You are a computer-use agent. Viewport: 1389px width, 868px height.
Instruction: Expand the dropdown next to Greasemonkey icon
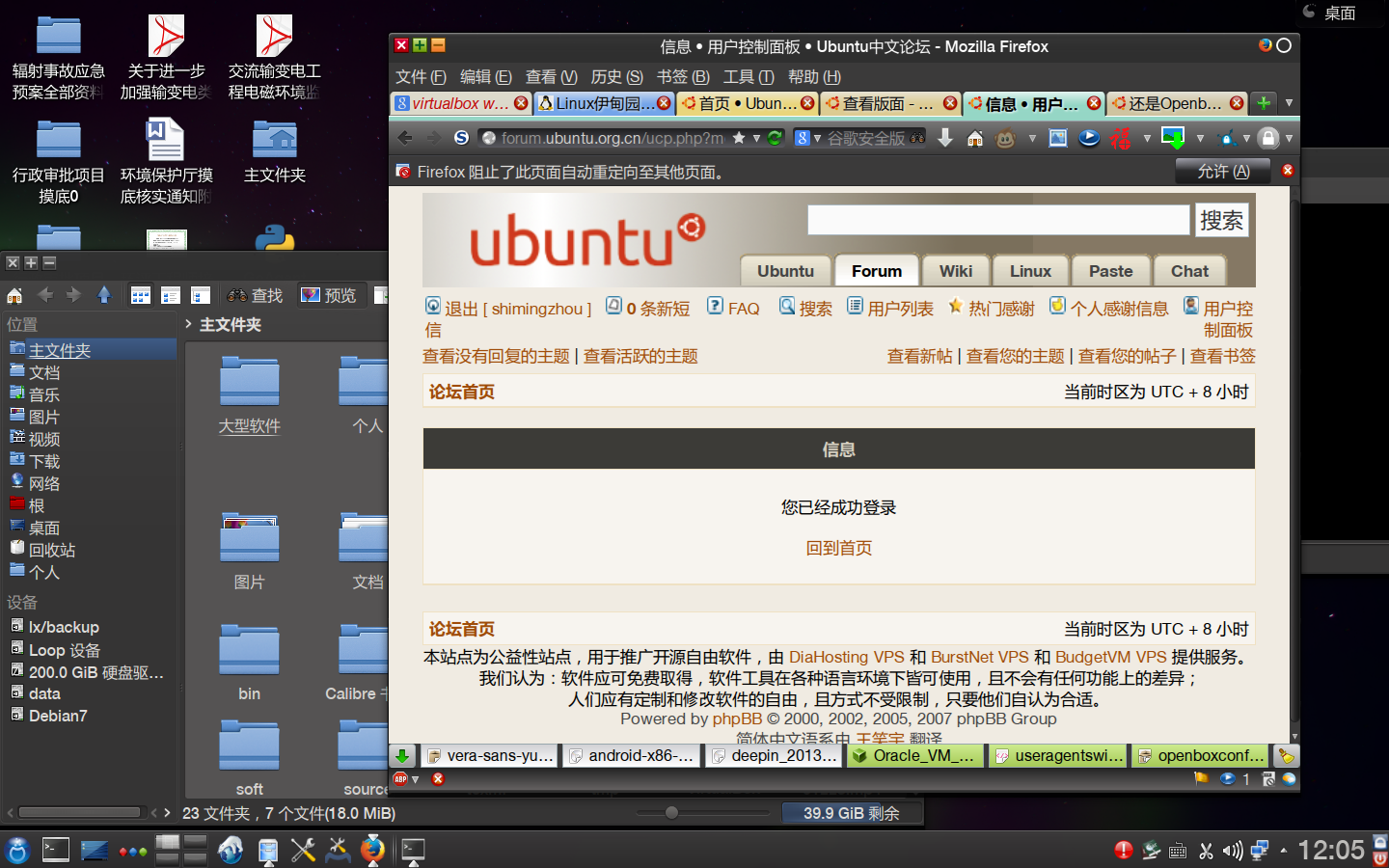pyautogui.click(x=1032, y=138)
